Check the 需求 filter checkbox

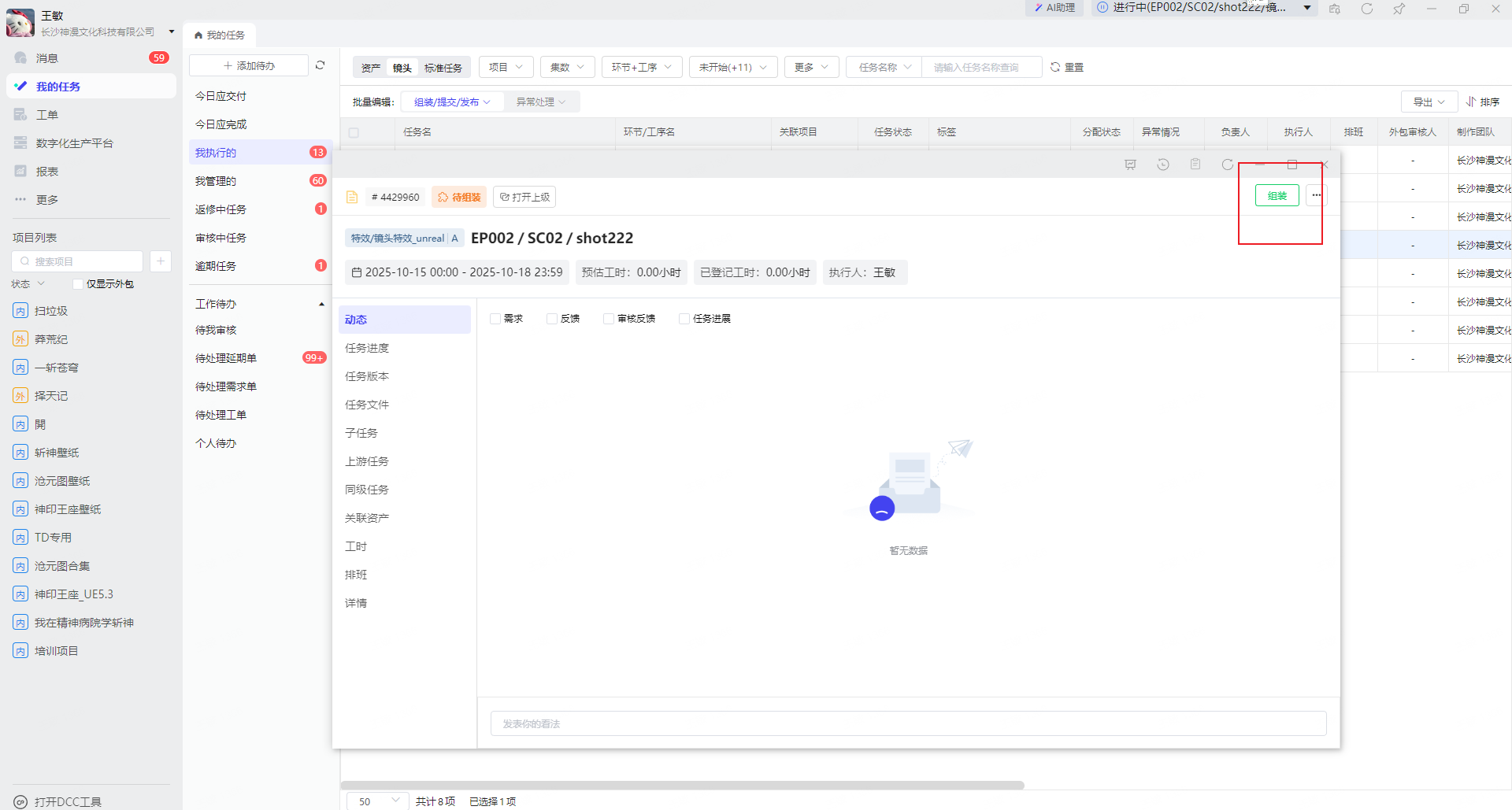(495, 319)
